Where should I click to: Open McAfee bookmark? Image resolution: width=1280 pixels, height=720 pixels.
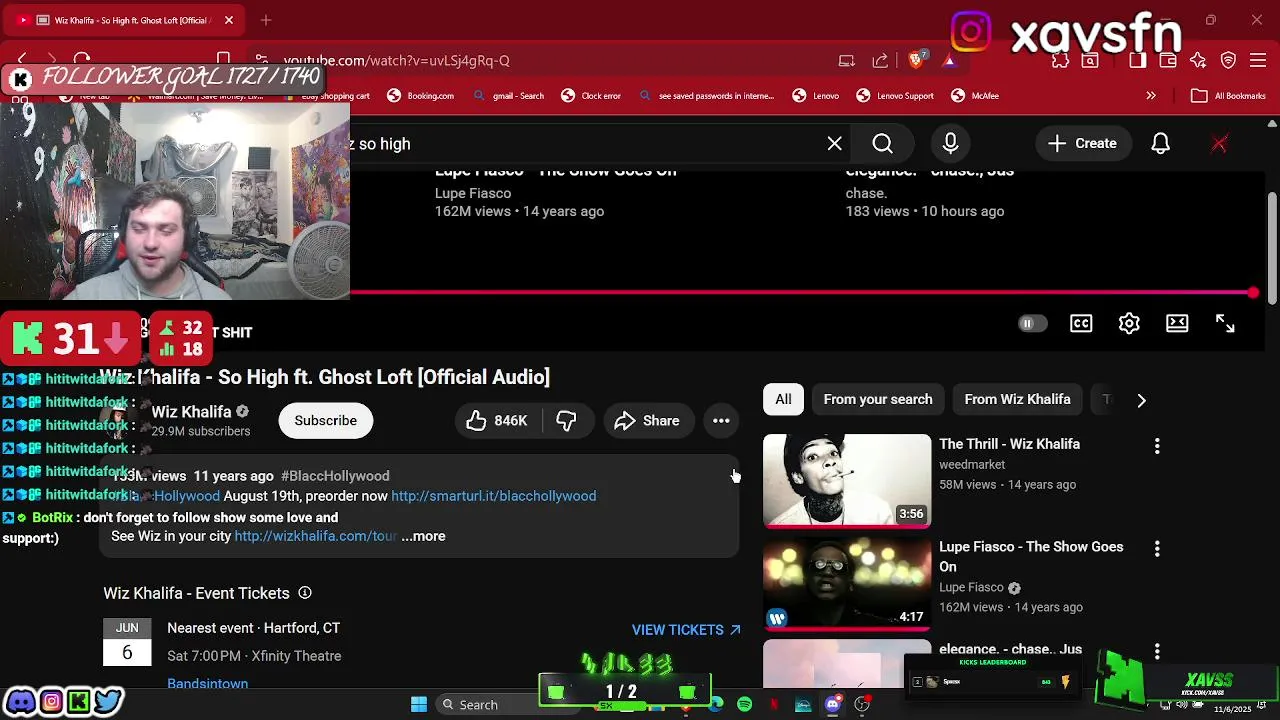tap(975, 96)
